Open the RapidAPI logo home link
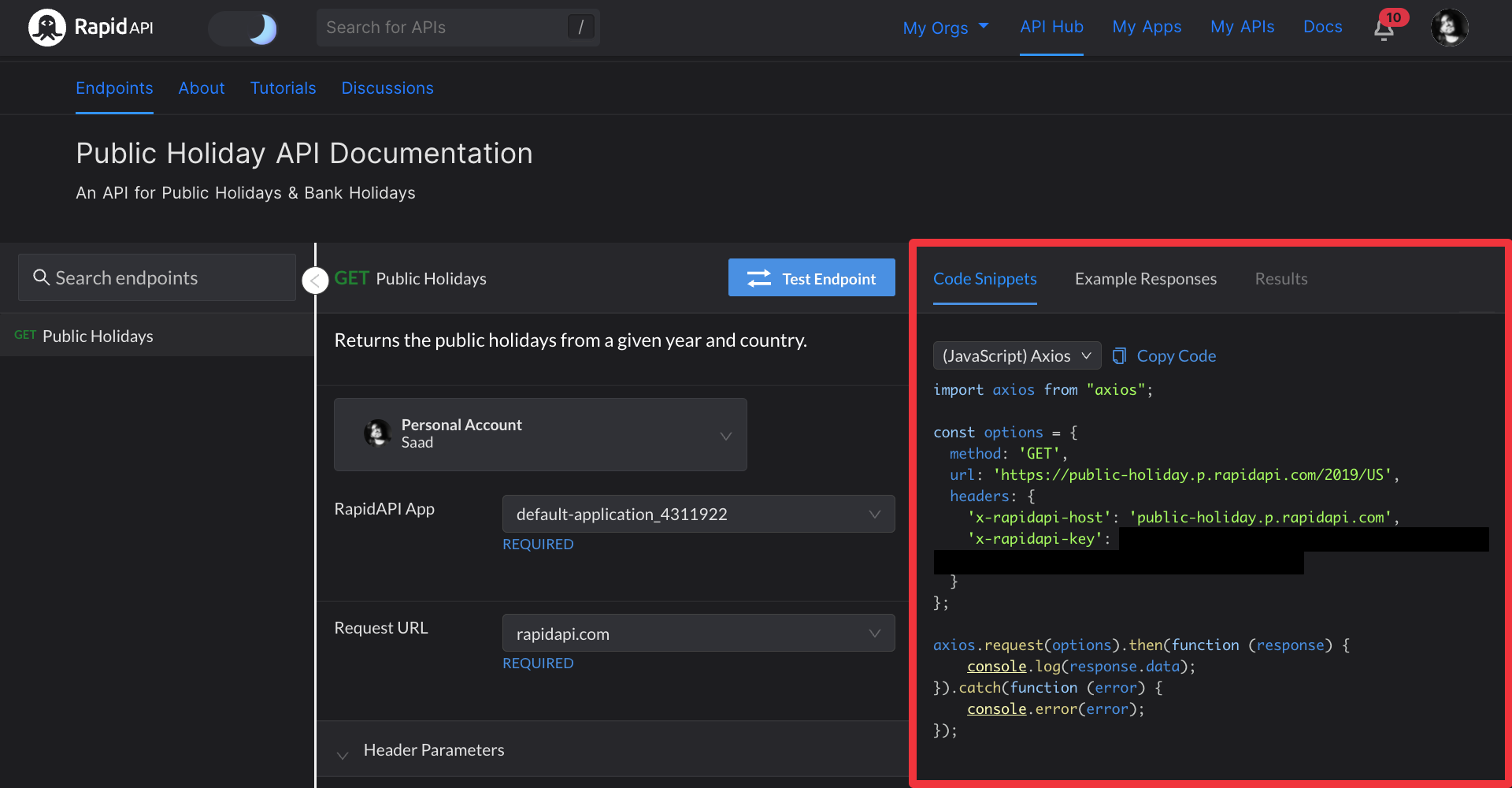This screenshot has height=788, width=1512. coord(91,28)
